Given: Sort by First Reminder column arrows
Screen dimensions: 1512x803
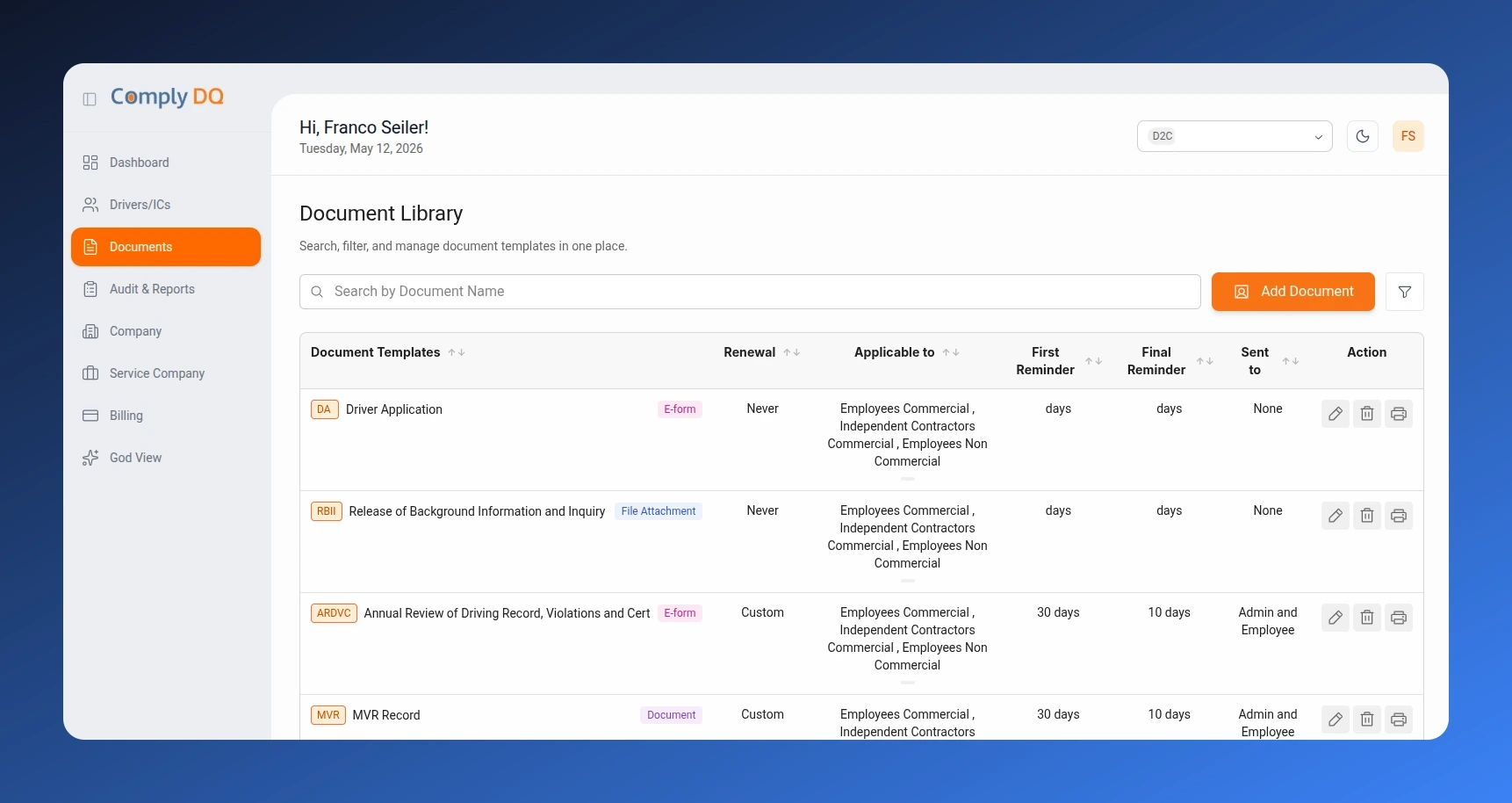Looking at the screenshot, I should [1093, 361].
